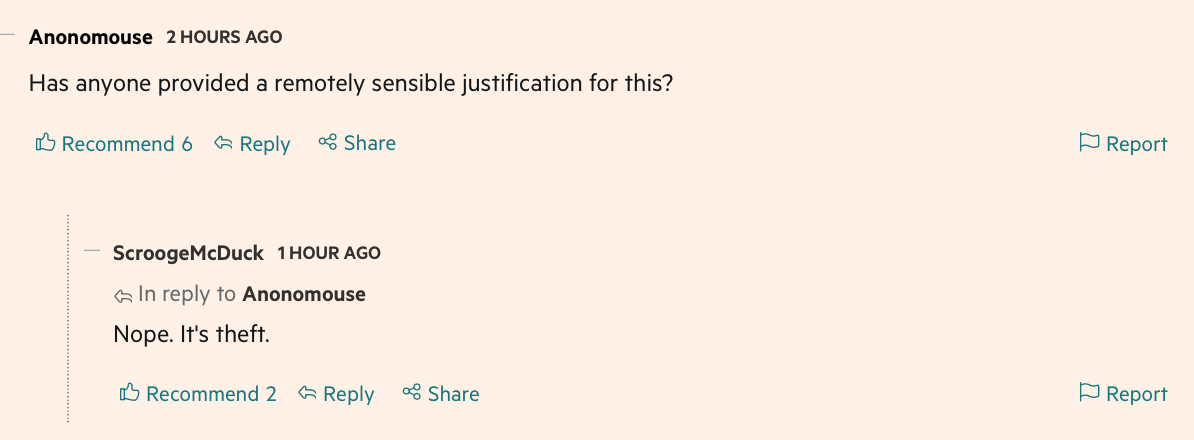Click the small arrow before "In reply to"
Viewport: 1194px width, 440px height.
123,295
